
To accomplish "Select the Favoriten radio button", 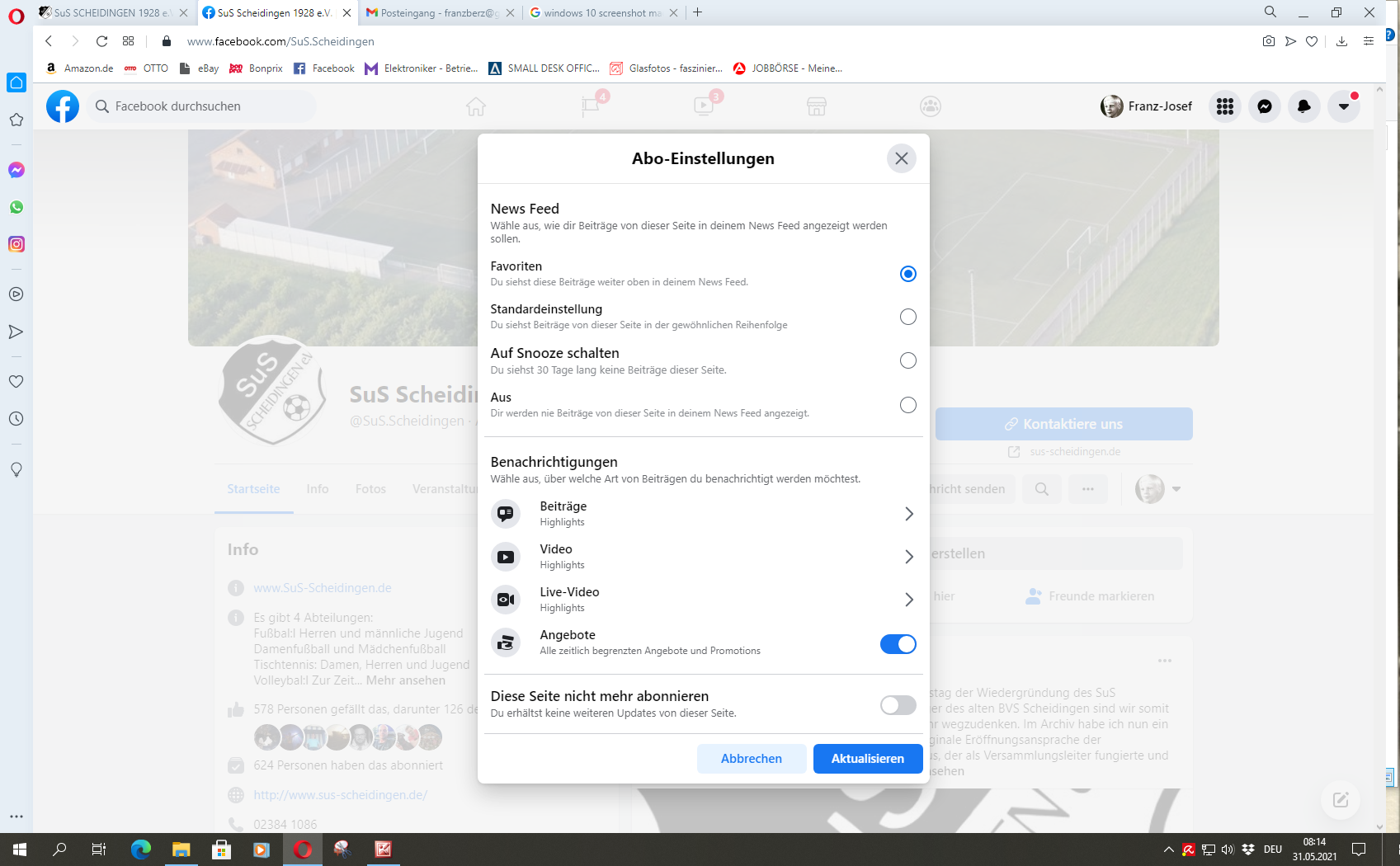I will 907,274.
